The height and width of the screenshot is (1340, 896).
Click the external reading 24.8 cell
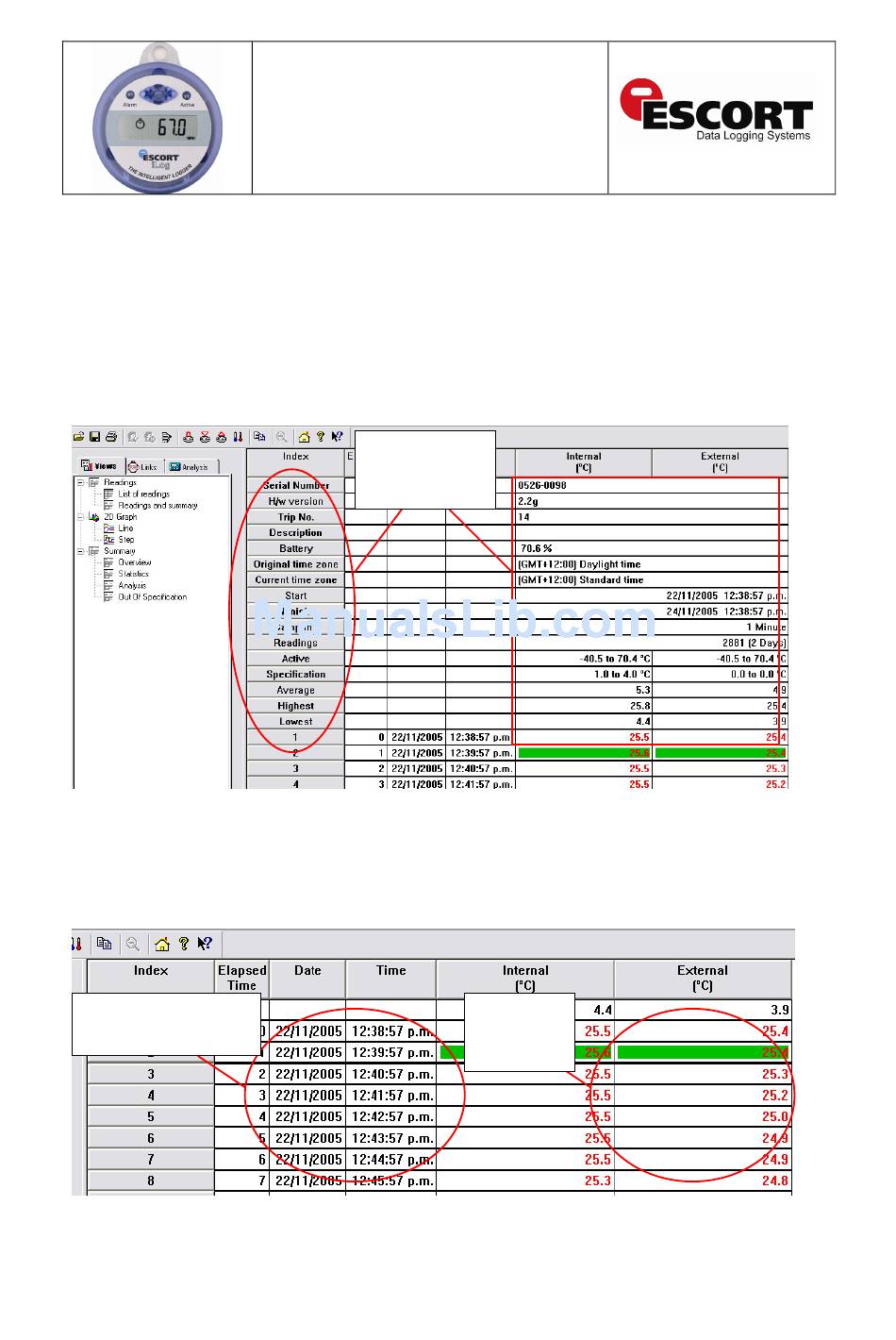pyautogui.click(x=703, y=1181)
